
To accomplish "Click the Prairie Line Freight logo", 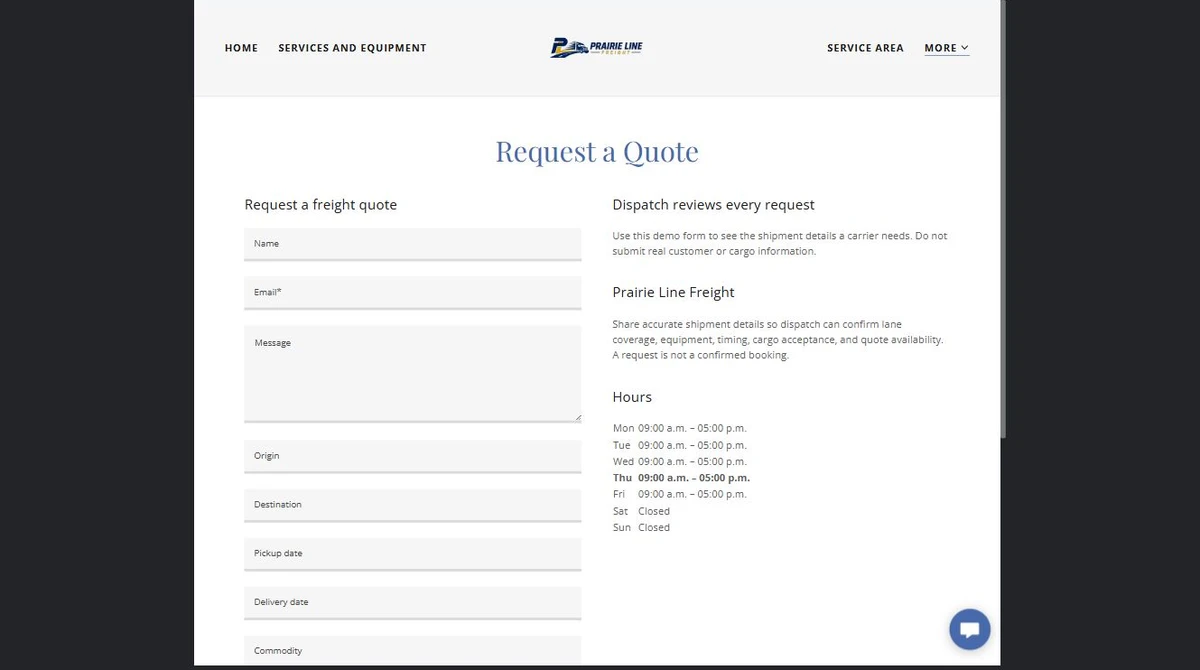I will (x=597, y=47).
